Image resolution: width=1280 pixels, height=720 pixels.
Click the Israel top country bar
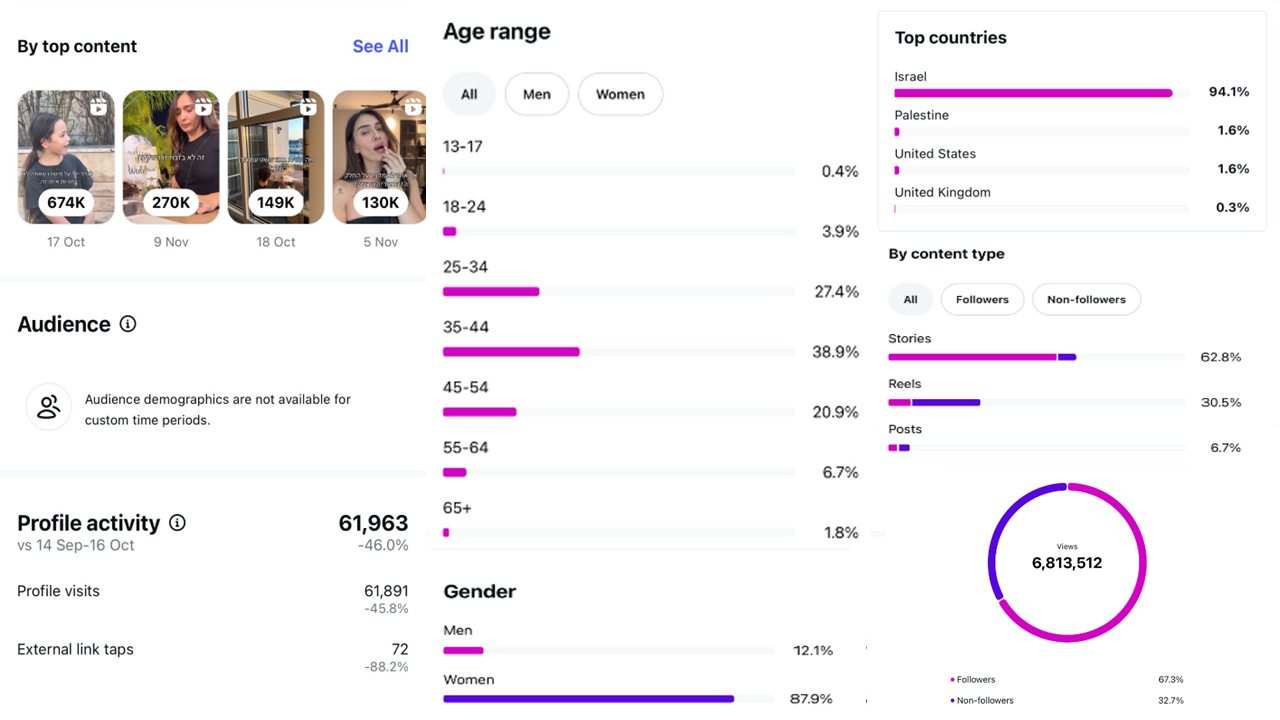pyautogui.click(x=1032, y=93)
